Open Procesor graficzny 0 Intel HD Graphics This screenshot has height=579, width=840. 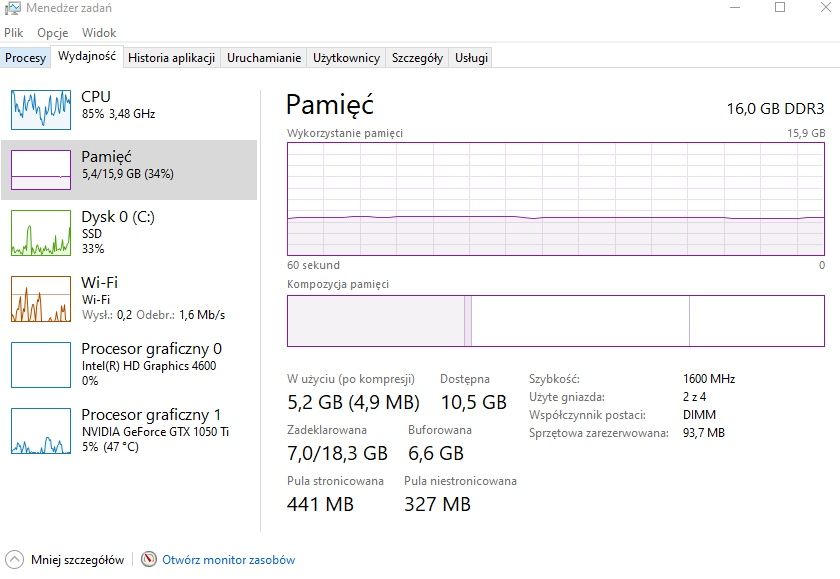[150, 364]
